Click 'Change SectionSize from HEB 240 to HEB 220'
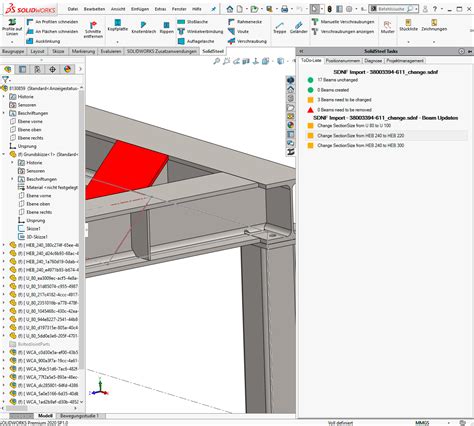This screenshot has height=426, width=474. tap(361, 136)
